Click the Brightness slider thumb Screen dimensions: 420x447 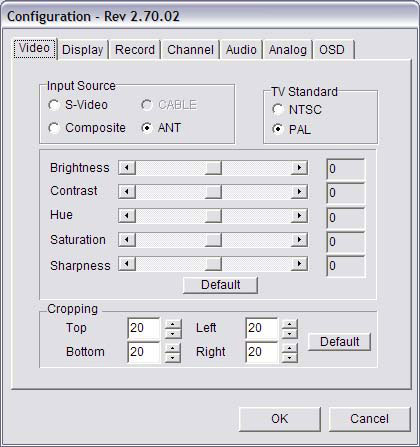tap(213, 168)
